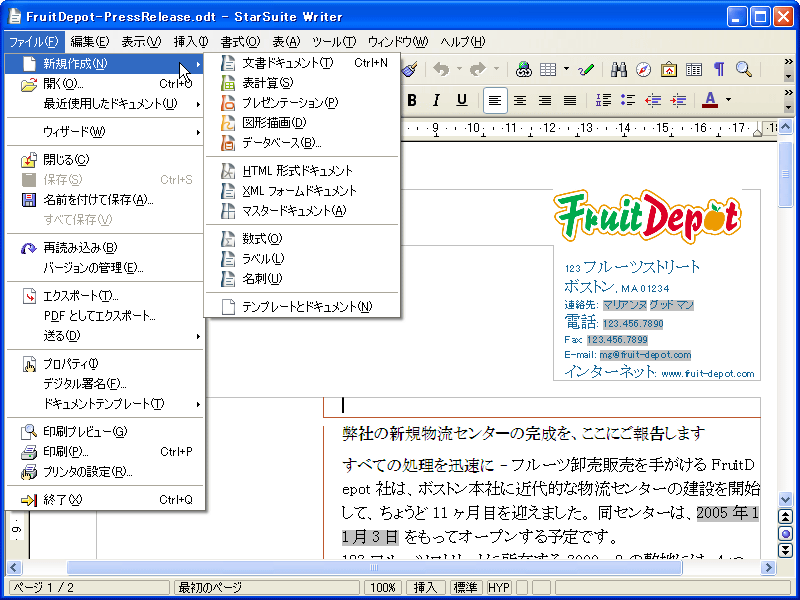
Task: Click the www.fruit-depot.com link
Action: (708, 374)
